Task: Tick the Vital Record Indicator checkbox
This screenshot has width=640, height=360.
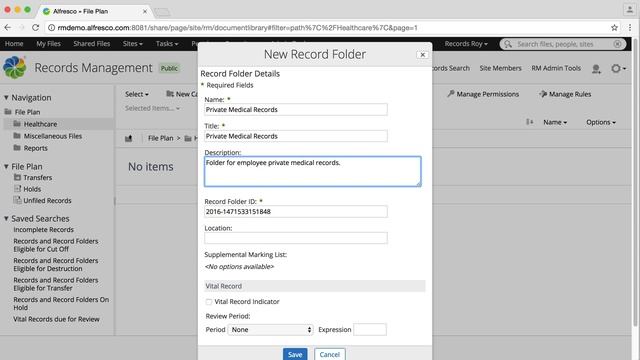Action: tap(209, 302)
